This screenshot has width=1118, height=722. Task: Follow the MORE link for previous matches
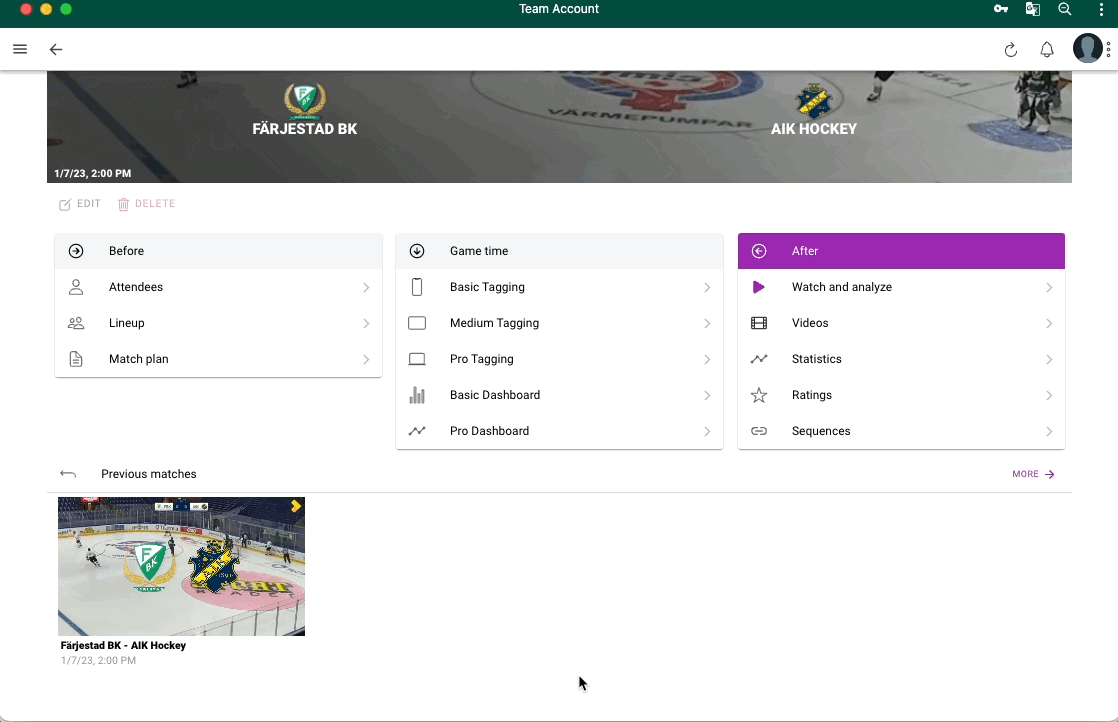[x=1033, y=474]
